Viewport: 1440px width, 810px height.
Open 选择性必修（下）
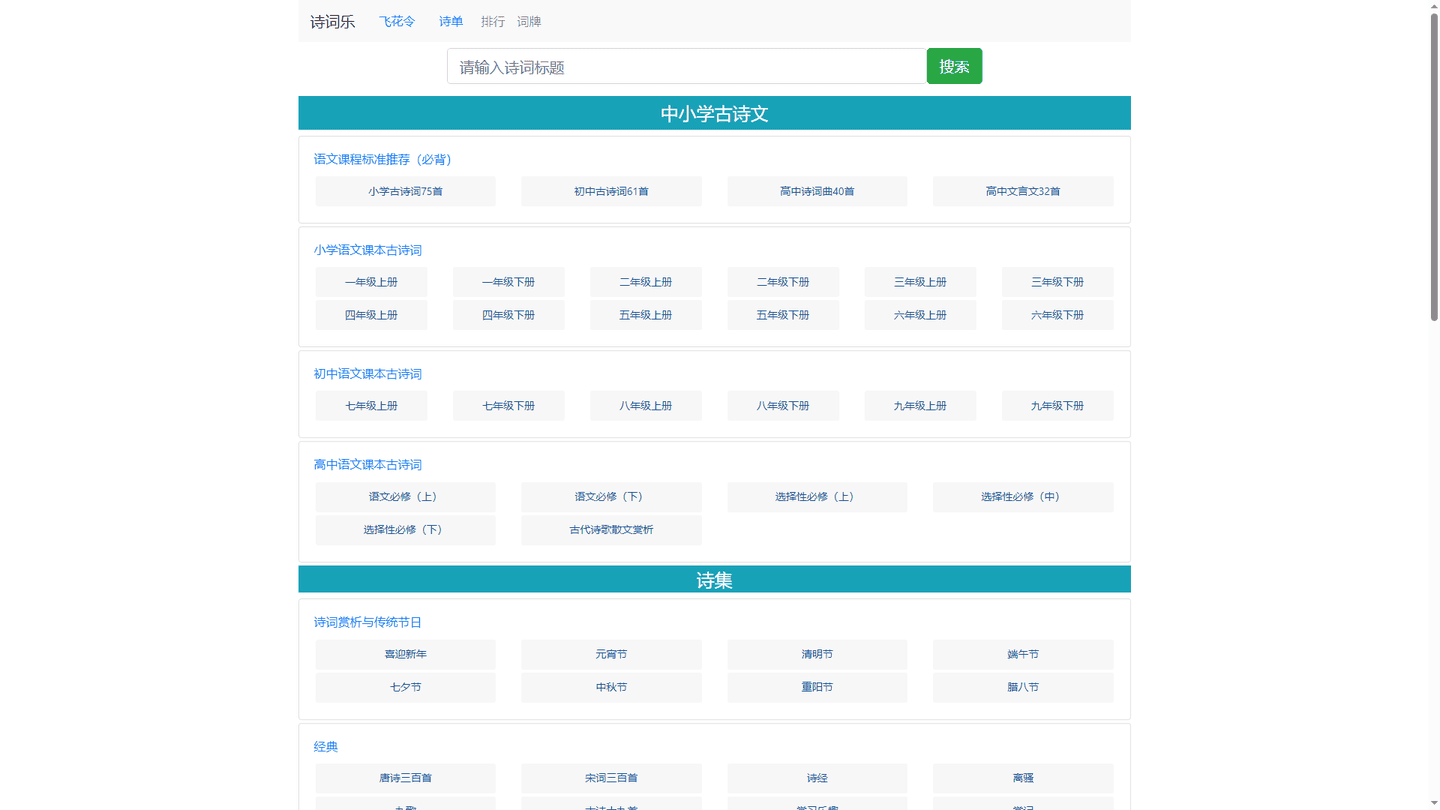(x=405, y=530)
